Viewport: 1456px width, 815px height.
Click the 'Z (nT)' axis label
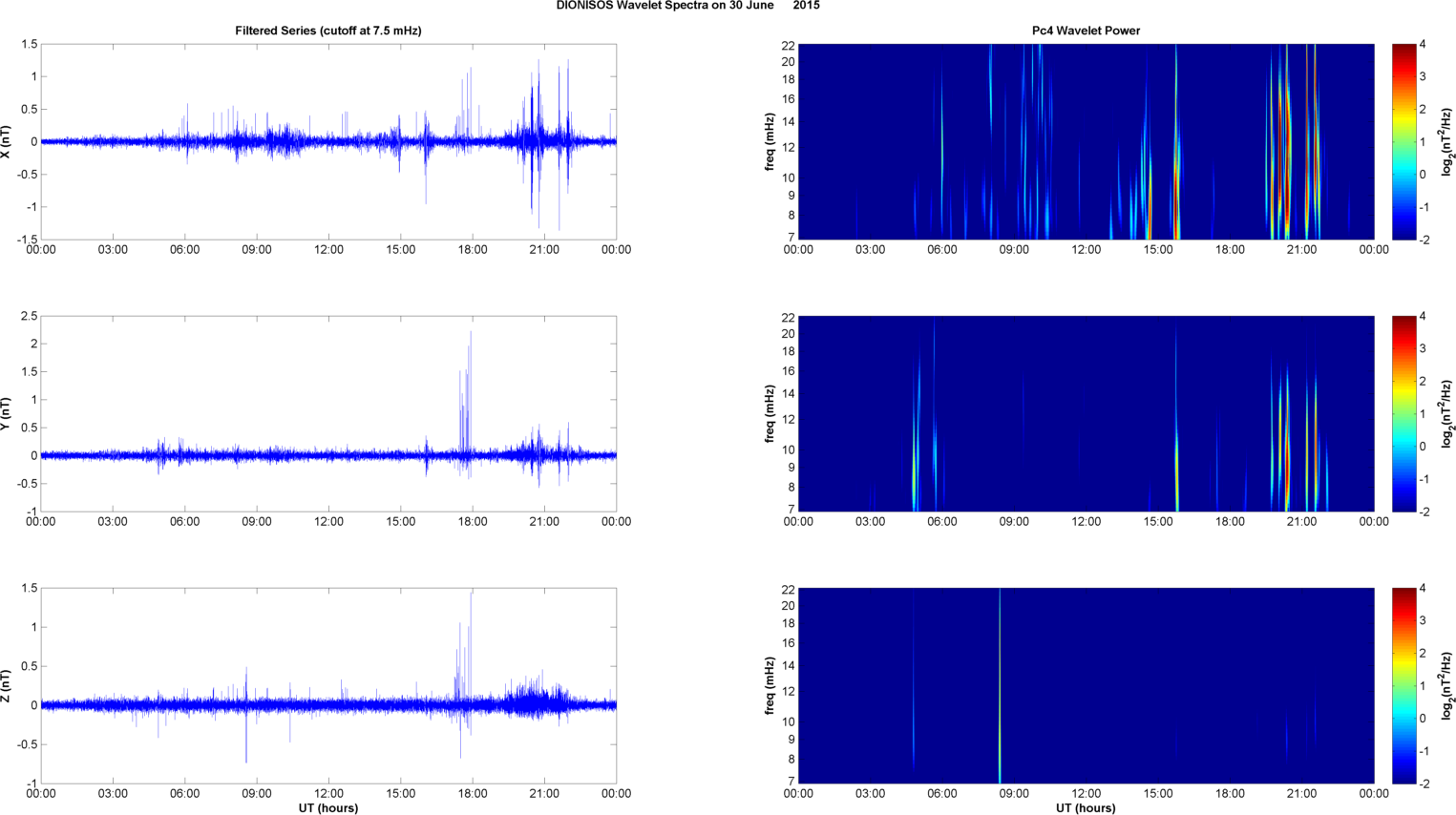pyautogui.click(x=6, y=685)
